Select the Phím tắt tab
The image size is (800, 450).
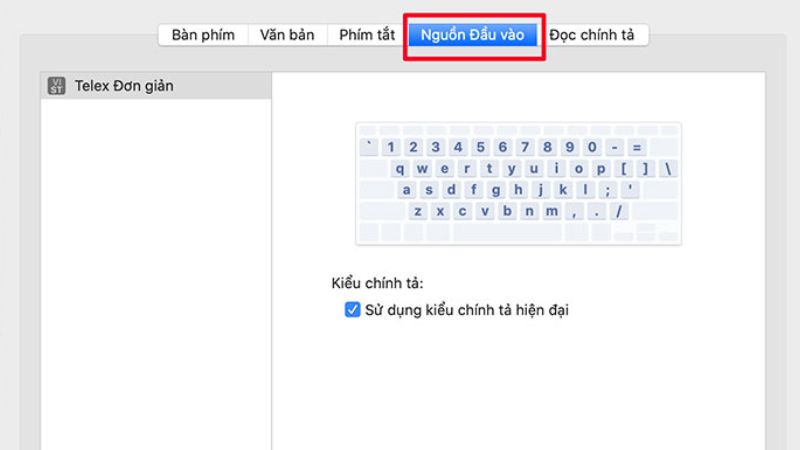point(367,35)
